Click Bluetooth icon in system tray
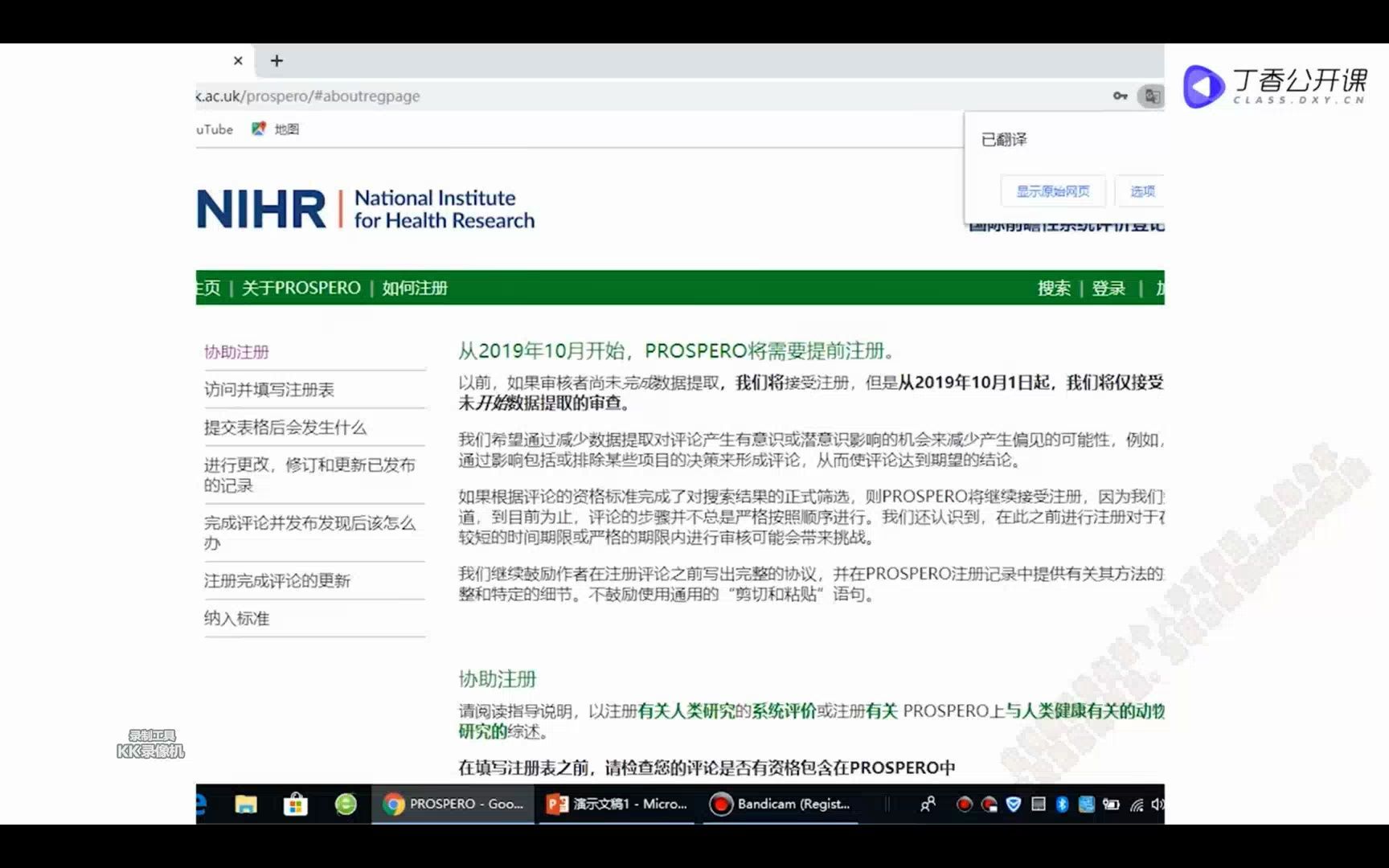This screenshot has height=868, width=1389. point(1062,804)
